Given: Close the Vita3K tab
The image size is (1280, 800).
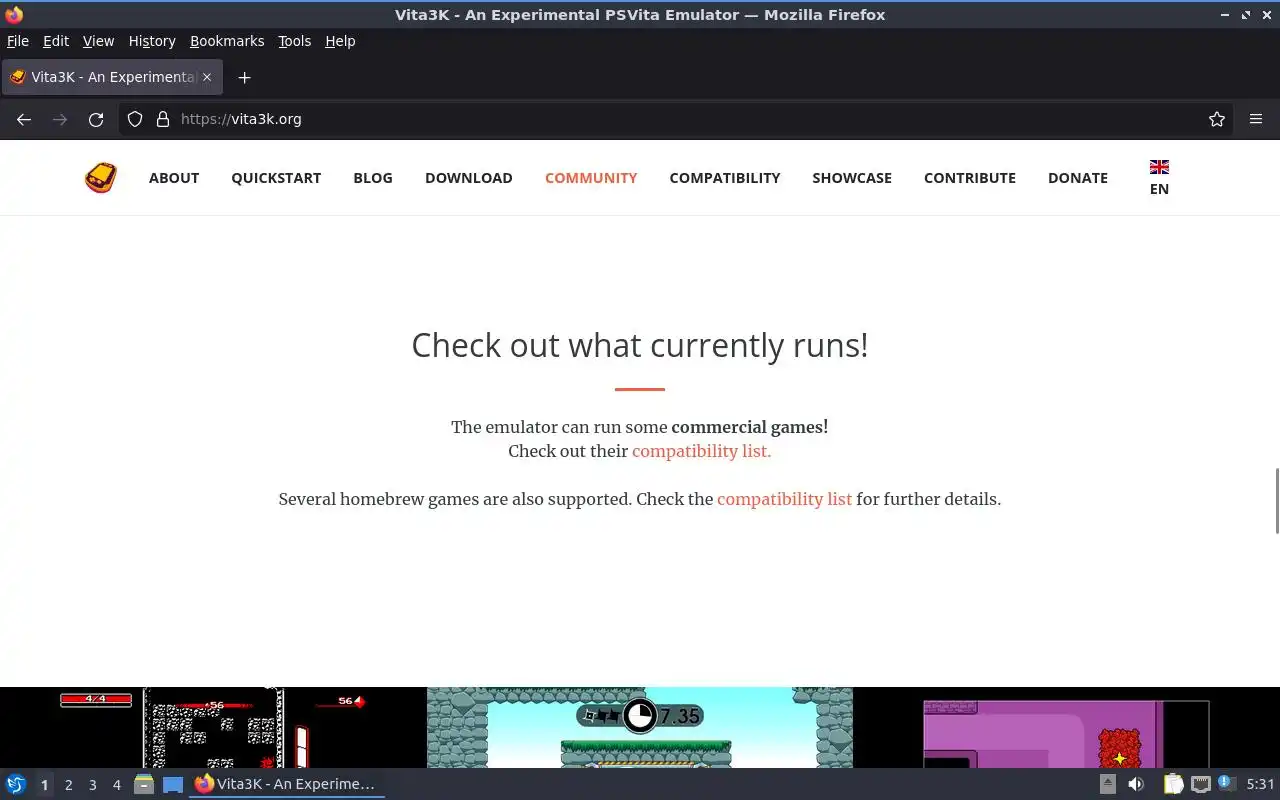Looking at the screenshot, I should 207,77.
